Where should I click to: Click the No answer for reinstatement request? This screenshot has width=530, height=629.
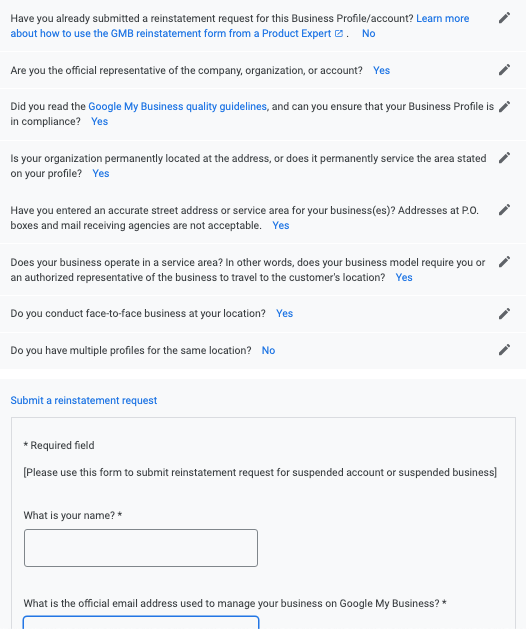coord(368,34)
